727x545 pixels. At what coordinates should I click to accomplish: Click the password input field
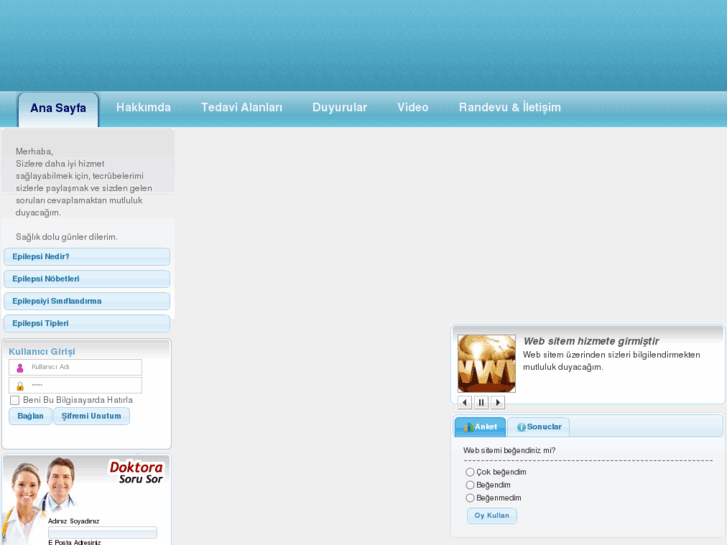coord(75,385)
